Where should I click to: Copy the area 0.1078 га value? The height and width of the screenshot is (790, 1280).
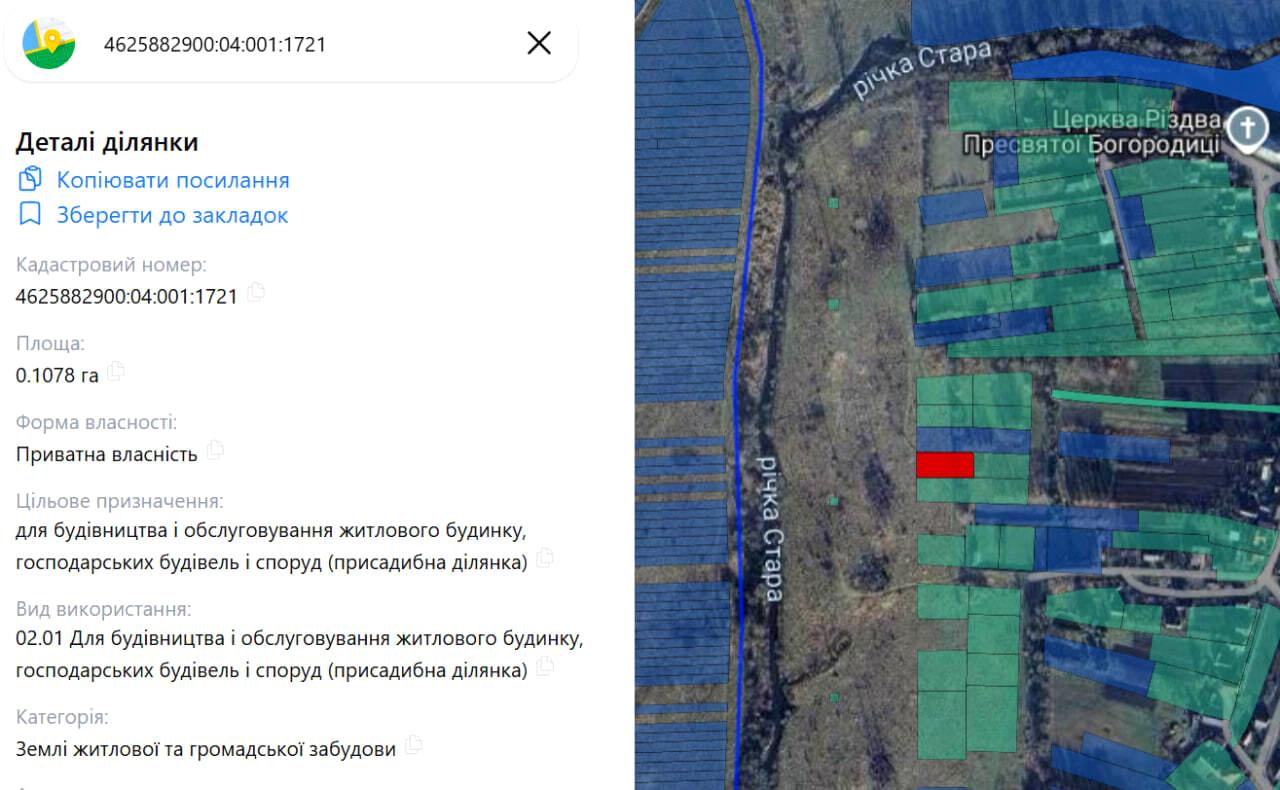coord(116,372)
